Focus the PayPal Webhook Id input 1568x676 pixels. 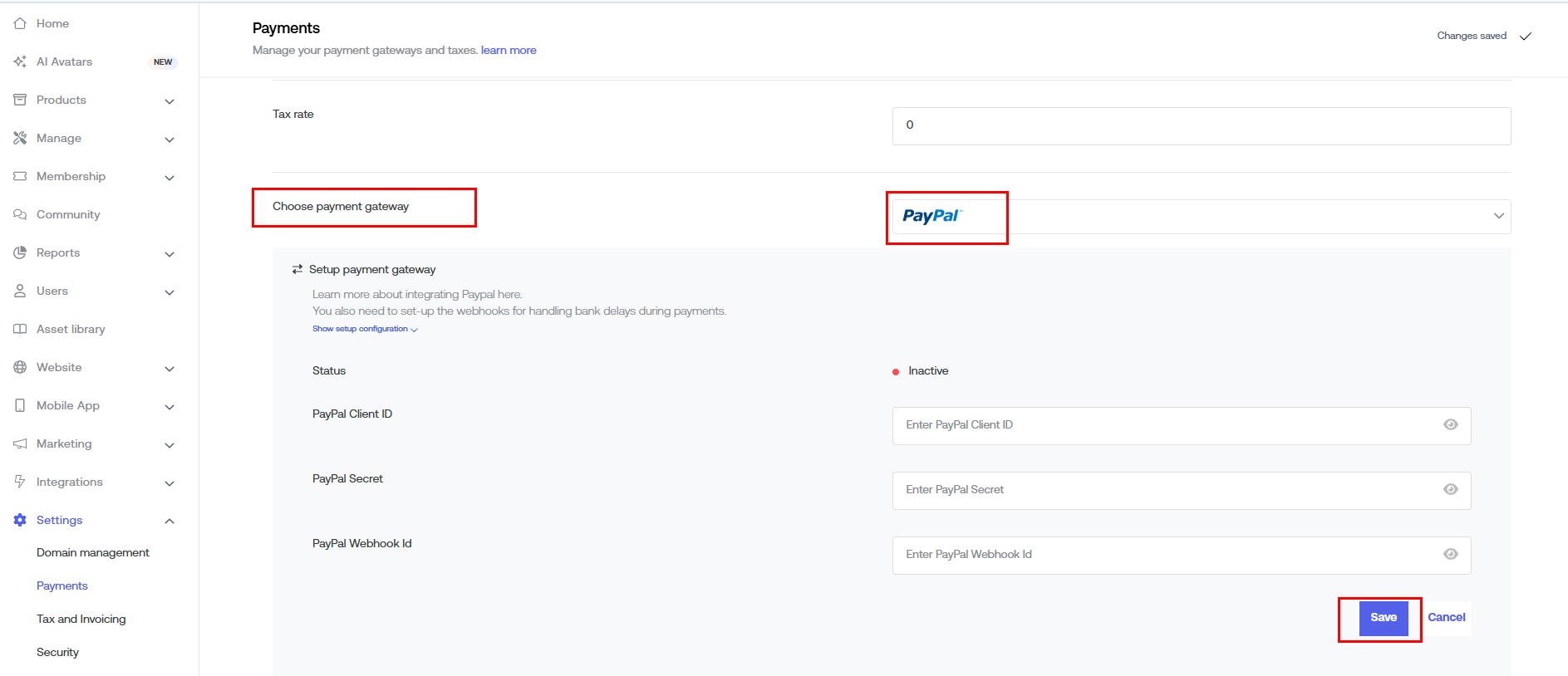pos(1182,555)
